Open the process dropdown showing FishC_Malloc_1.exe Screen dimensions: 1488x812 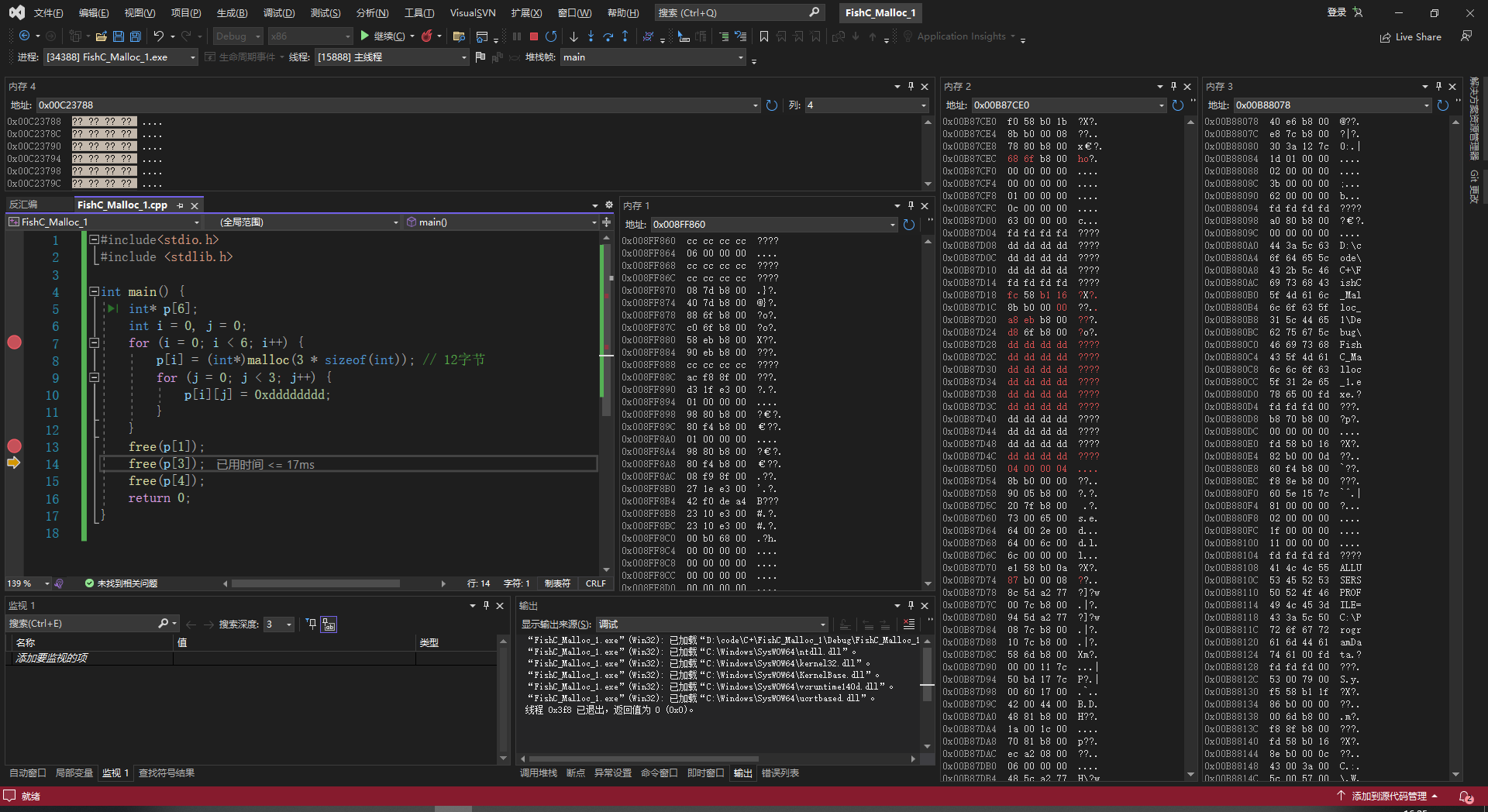(120, 57)
